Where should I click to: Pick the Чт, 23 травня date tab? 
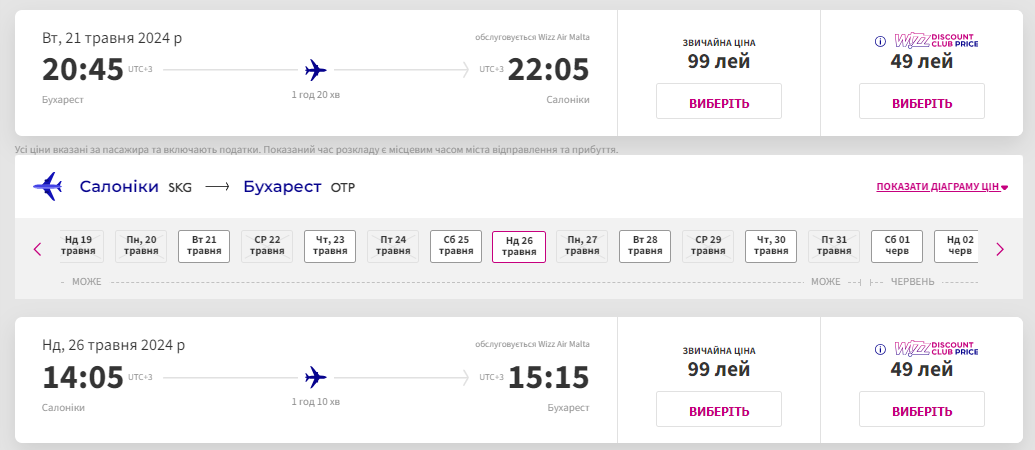click(330, 246)
